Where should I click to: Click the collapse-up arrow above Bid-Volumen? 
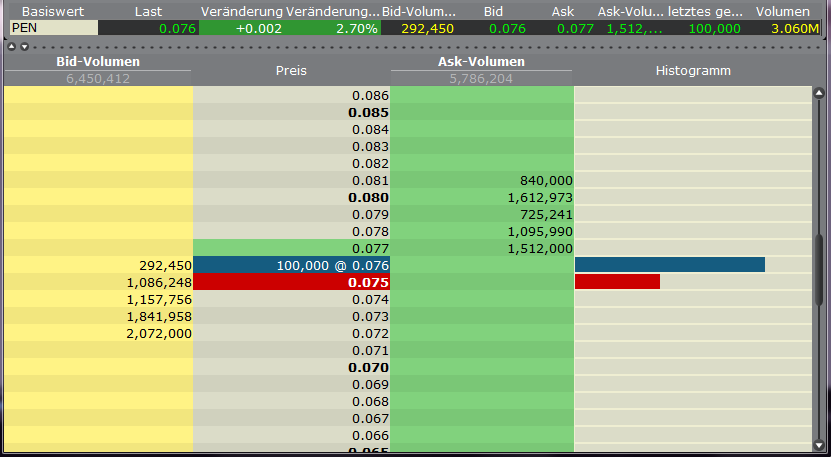pyautogui.click(x=10, y=46)
